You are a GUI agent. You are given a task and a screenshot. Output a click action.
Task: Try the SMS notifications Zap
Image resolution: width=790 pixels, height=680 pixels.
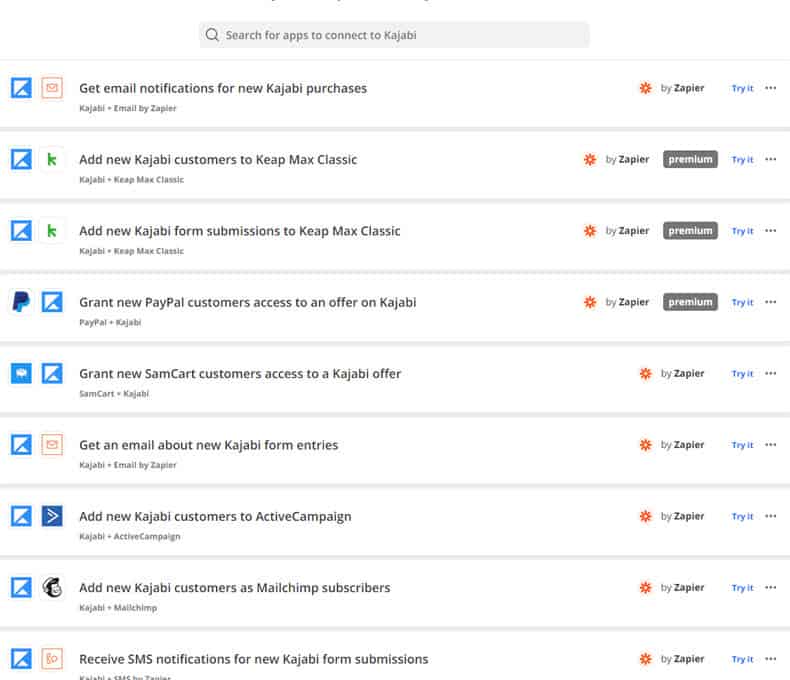coord(743,659)
